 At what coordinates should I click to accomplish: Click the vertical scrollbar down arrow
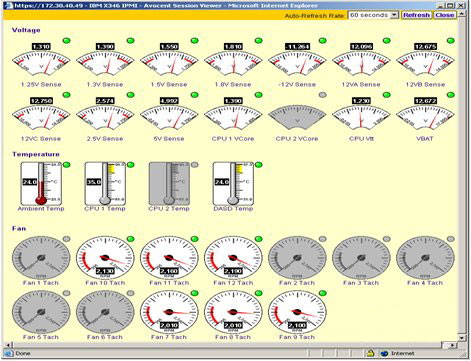click(461, 337)
